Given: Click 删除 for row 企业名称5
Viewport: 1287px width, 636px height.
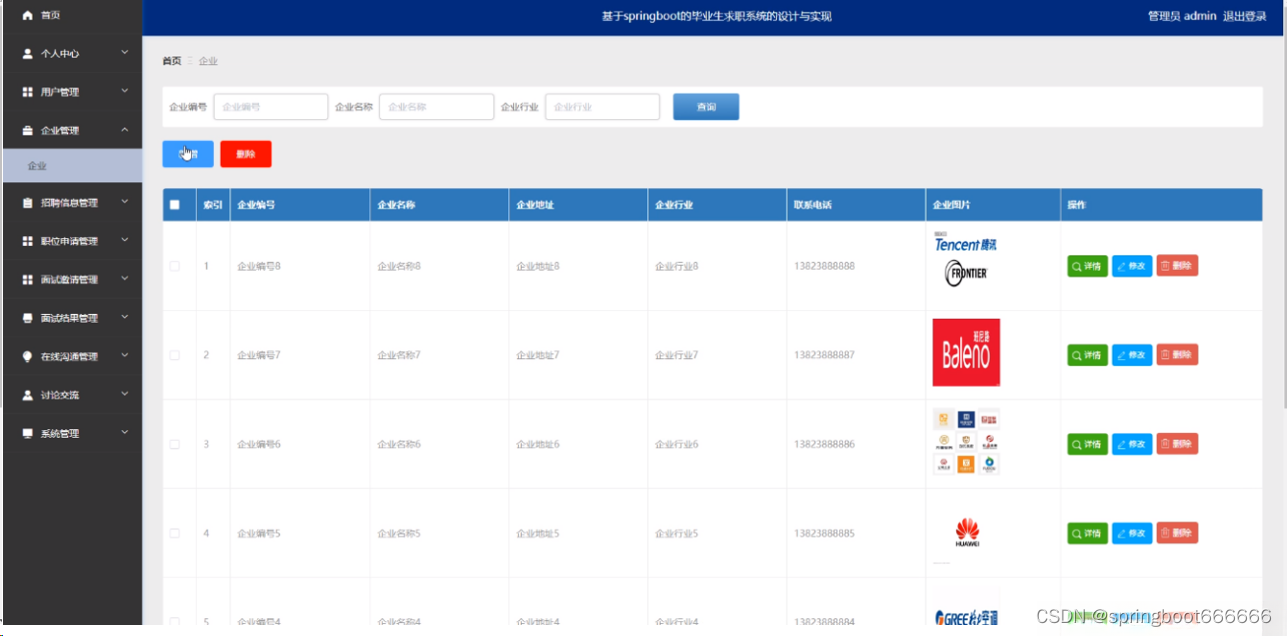Looking at the screenshot, I should pyautogui.click(x=1177, y=533).
